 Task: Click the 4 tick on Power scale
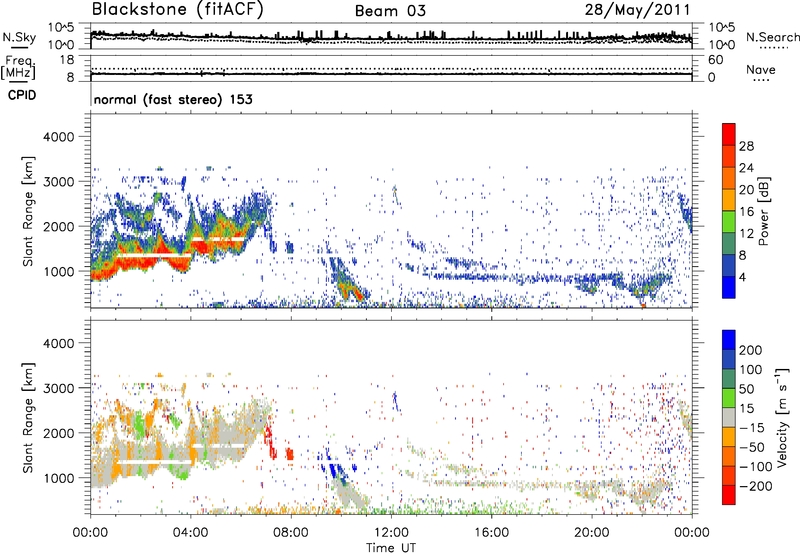[x=742, y=277]
